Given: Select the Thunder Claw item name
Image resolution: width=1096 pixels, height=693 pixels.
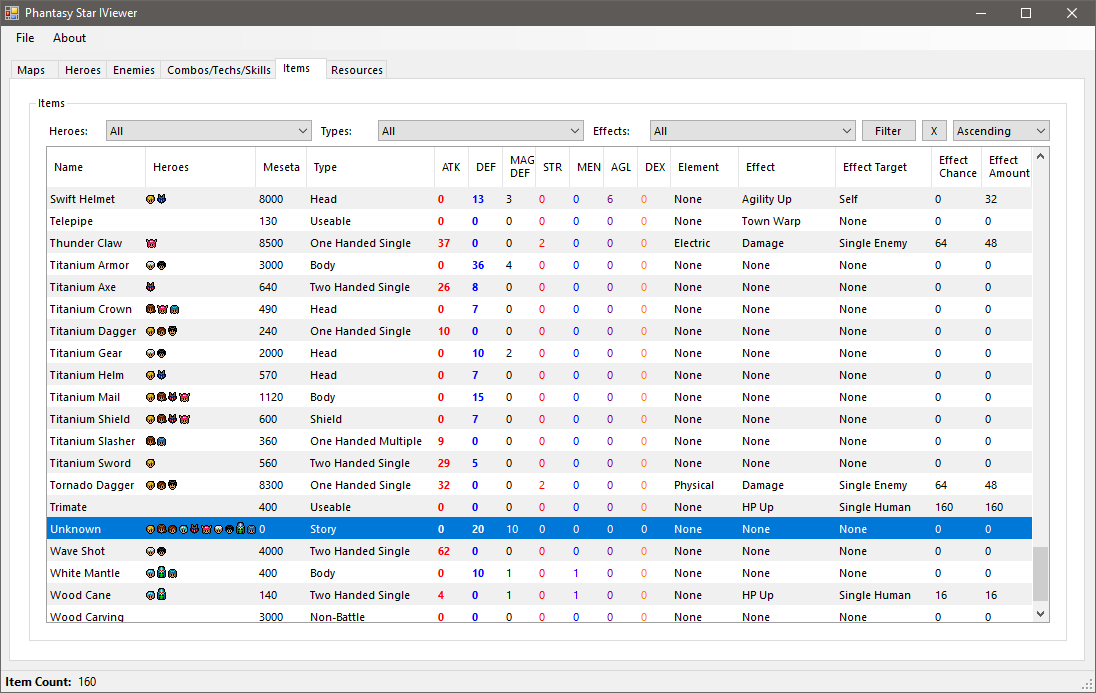Looking at the screenshot, I should [86, 243].
